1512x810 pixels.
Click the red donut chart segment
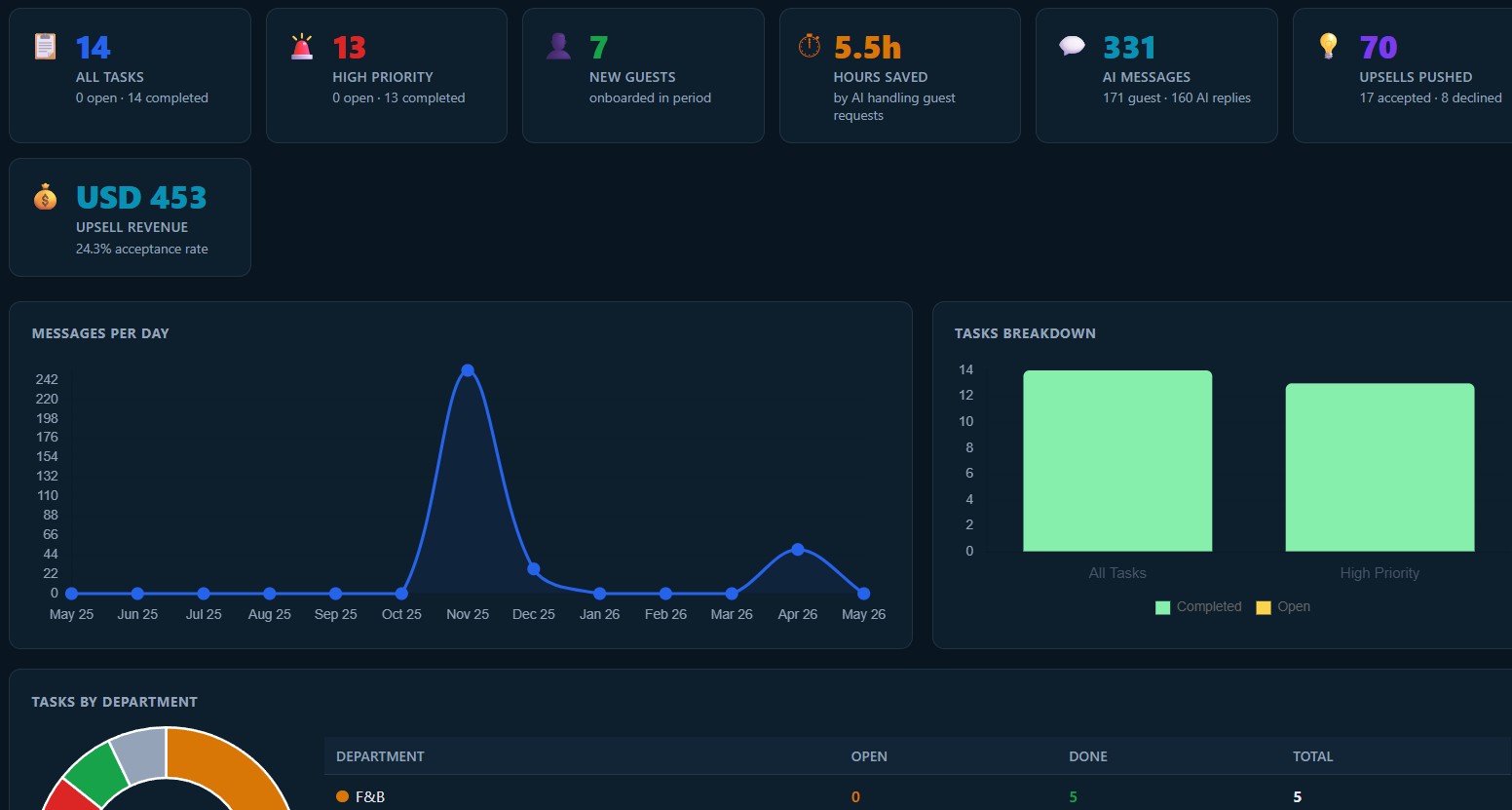74,796
